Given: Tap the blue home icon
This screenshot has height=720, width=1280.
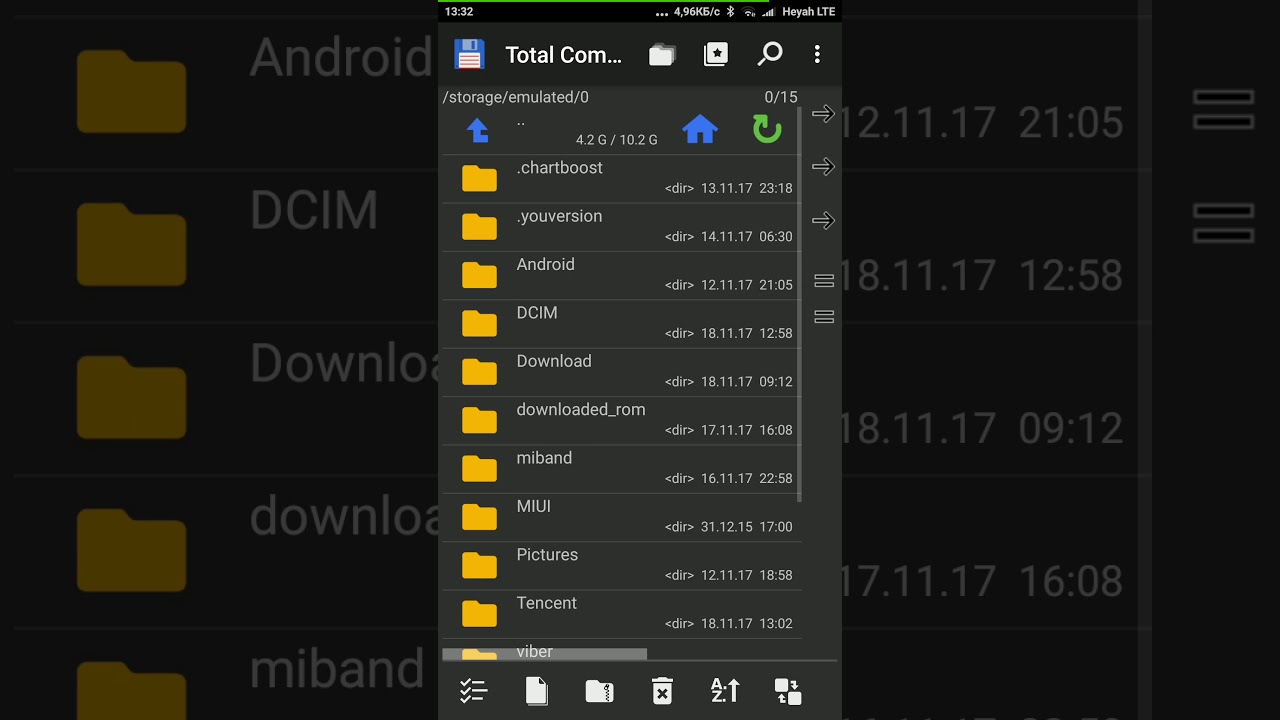Looking at the screenshot, I should click(700, 129).
